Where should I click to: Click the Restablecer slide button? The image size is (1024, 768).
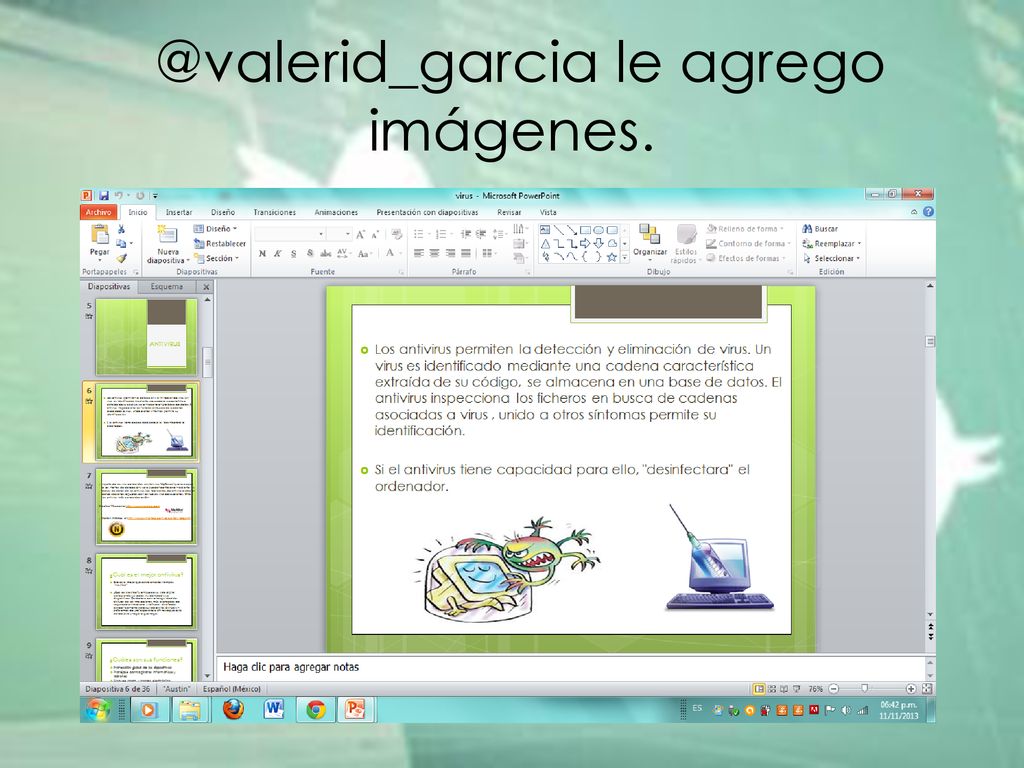pos(220,244)
